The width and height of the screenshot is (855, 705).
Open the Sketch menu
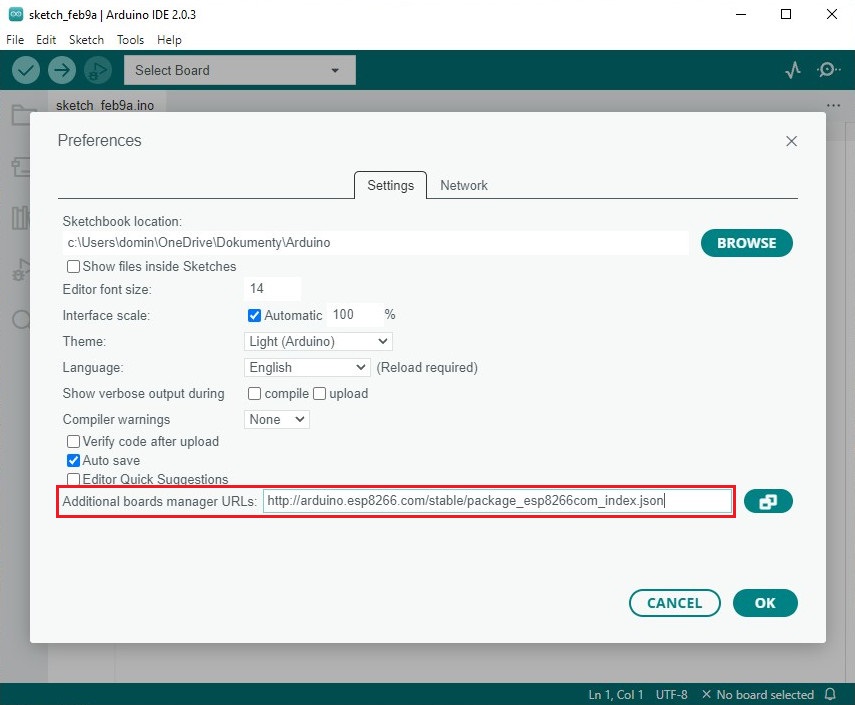tap(86, 40)
